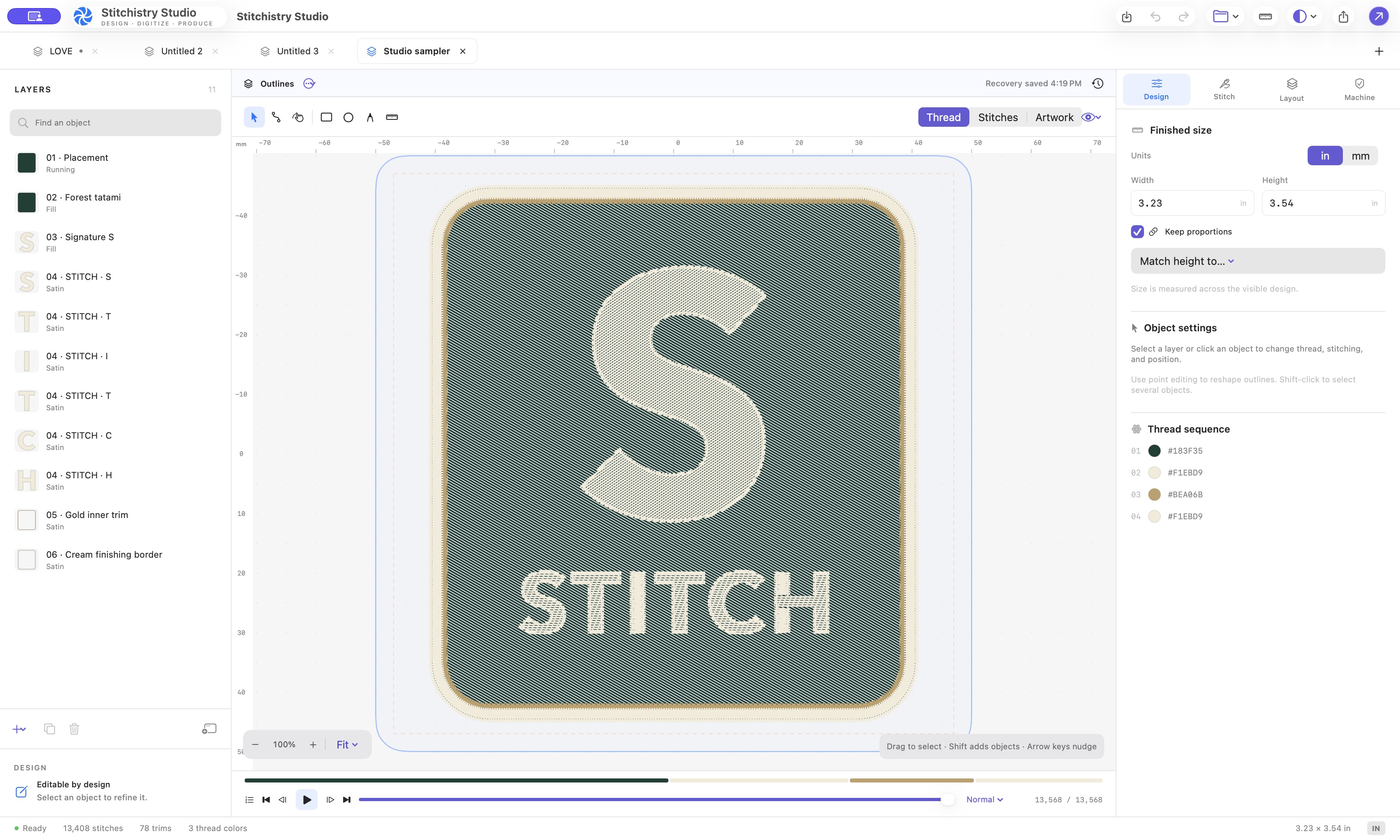Add a new document tab
Viewport: 1400px width, 840px height.
click(x=1379, y=51)
